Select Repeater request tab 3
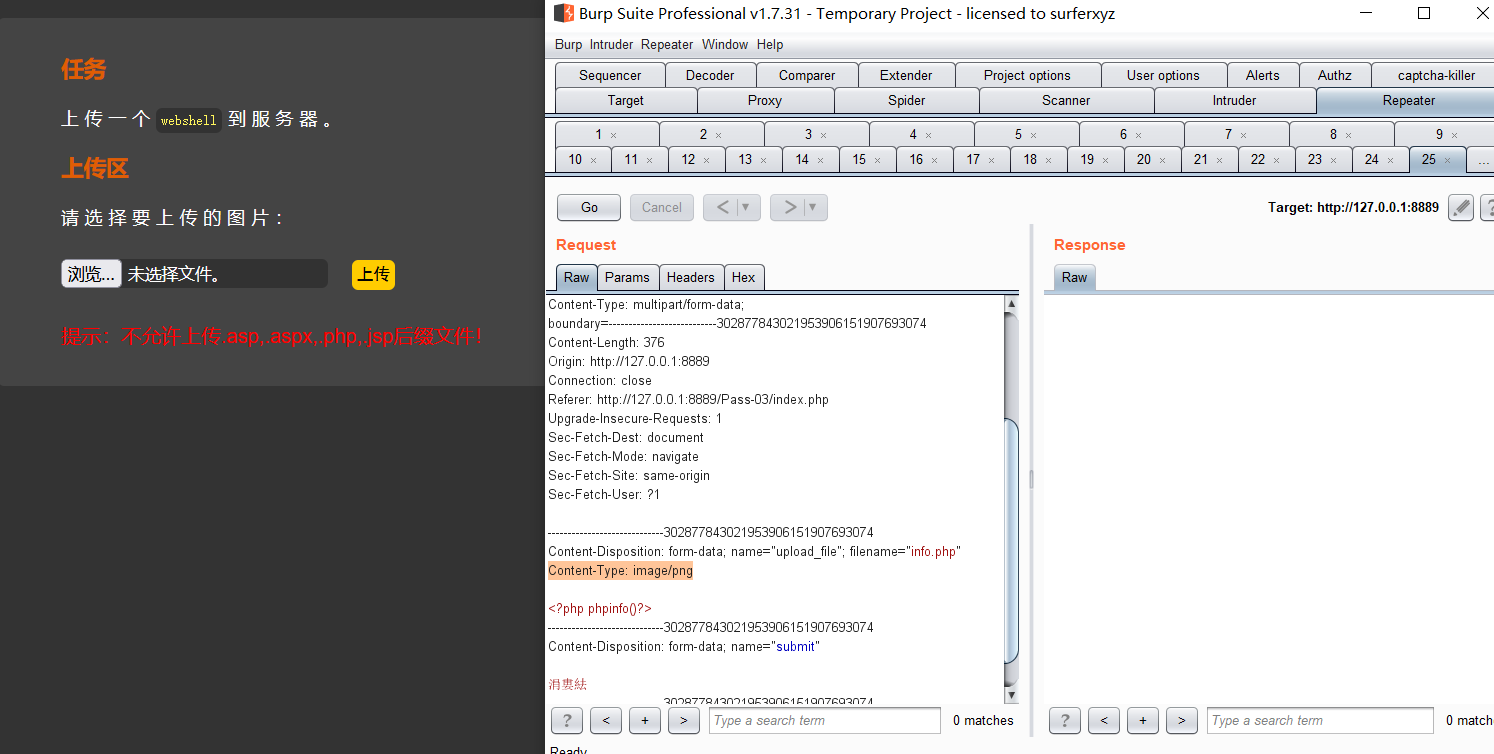Viewport: 1494px width, 754px height. click(816, 135)
